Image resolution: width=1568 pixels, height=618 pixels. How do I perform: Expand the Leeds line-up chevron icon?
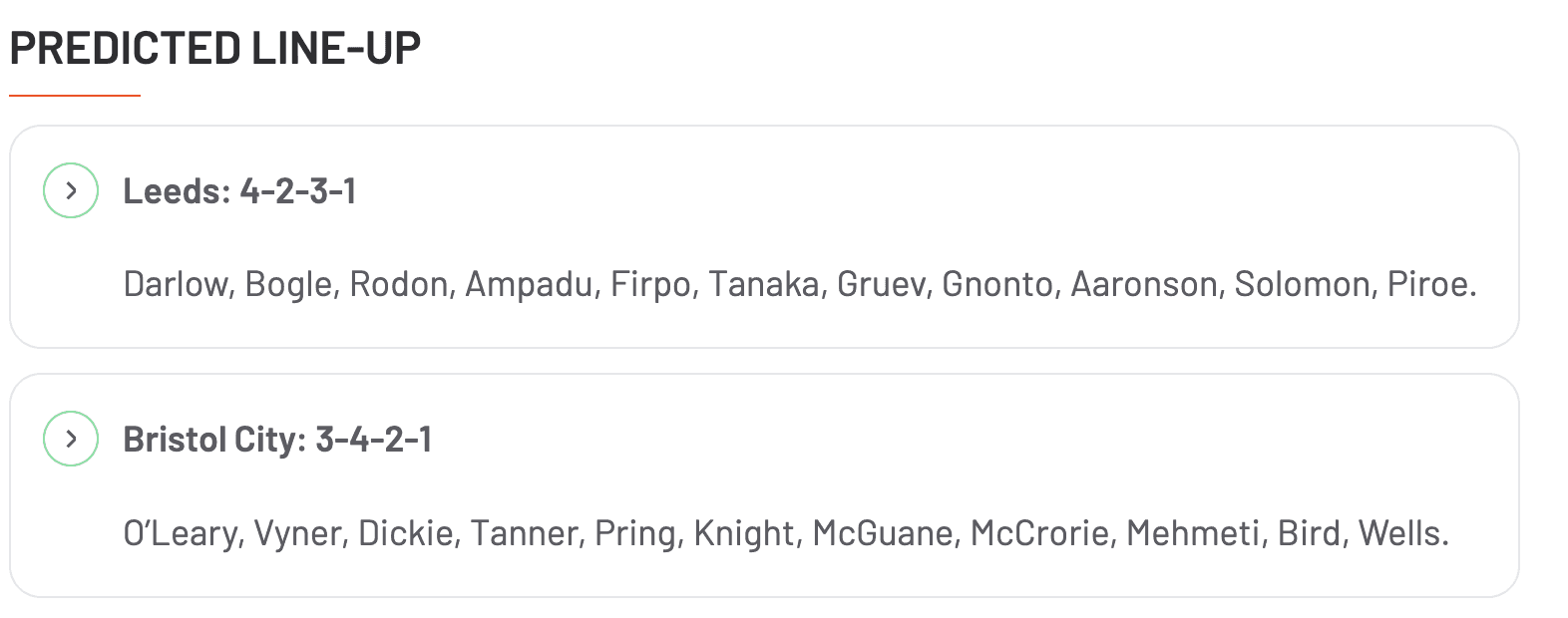pos(71,190)
